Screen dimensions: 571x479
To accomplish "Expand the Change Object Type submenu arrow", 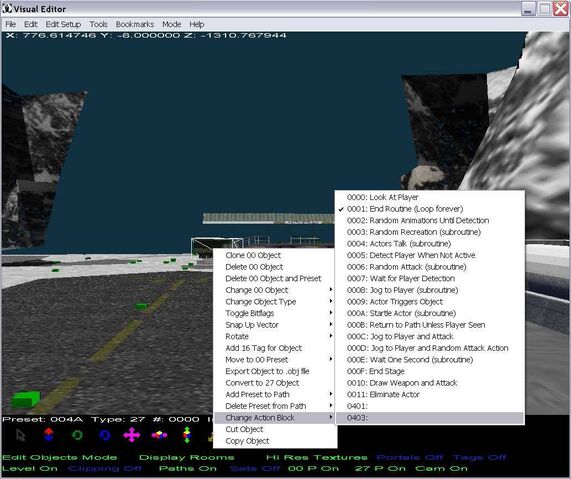I will pyautogui.click(x=331, y=301).
